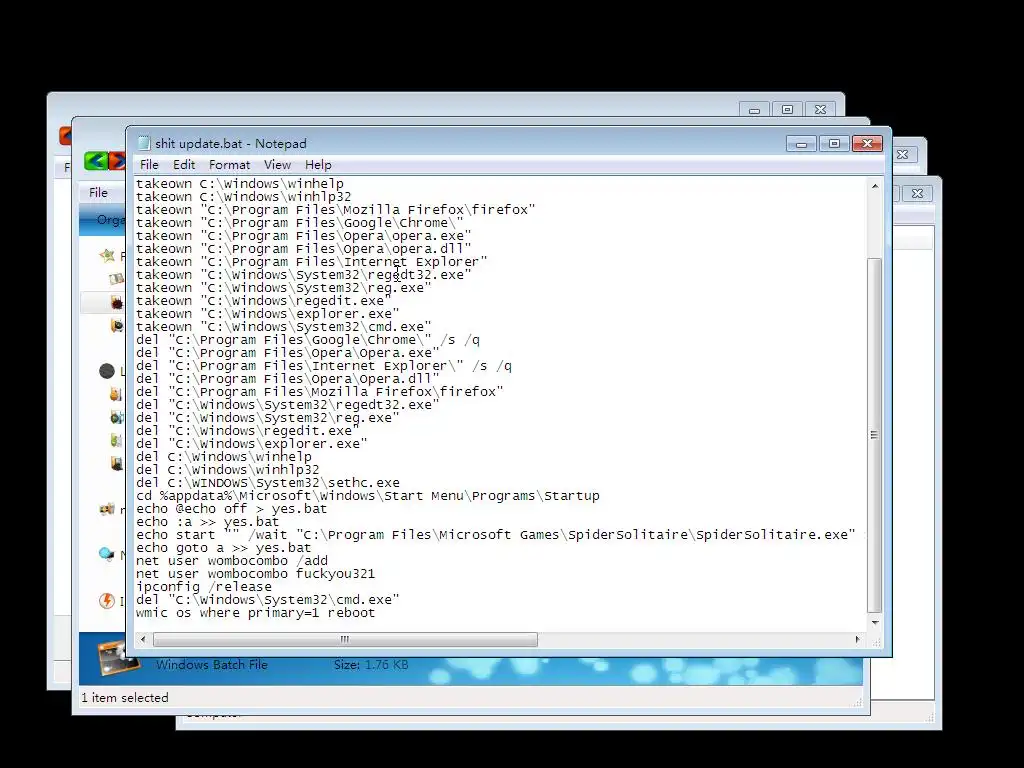Select the dark round icon in Explorer sidebar
This screenshot has width=1024, height=768.
107,371
